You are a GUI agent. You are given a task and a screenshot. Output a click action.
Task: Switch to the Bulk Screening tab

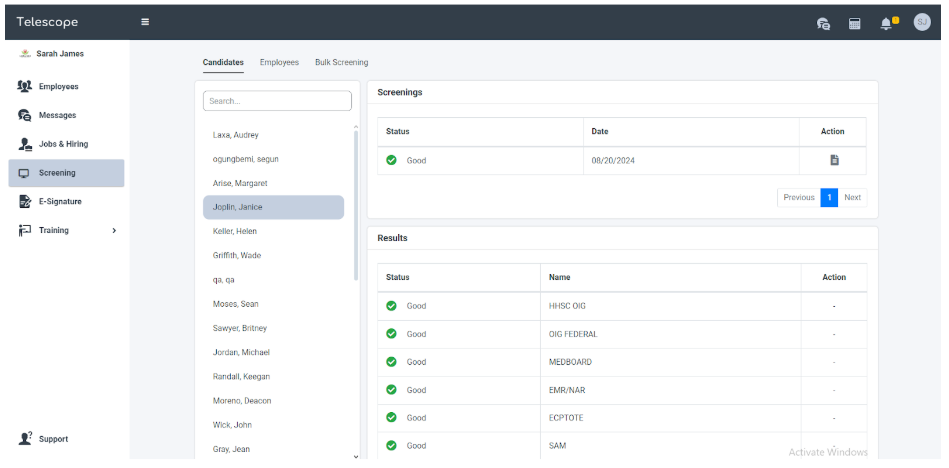point(341,62)
